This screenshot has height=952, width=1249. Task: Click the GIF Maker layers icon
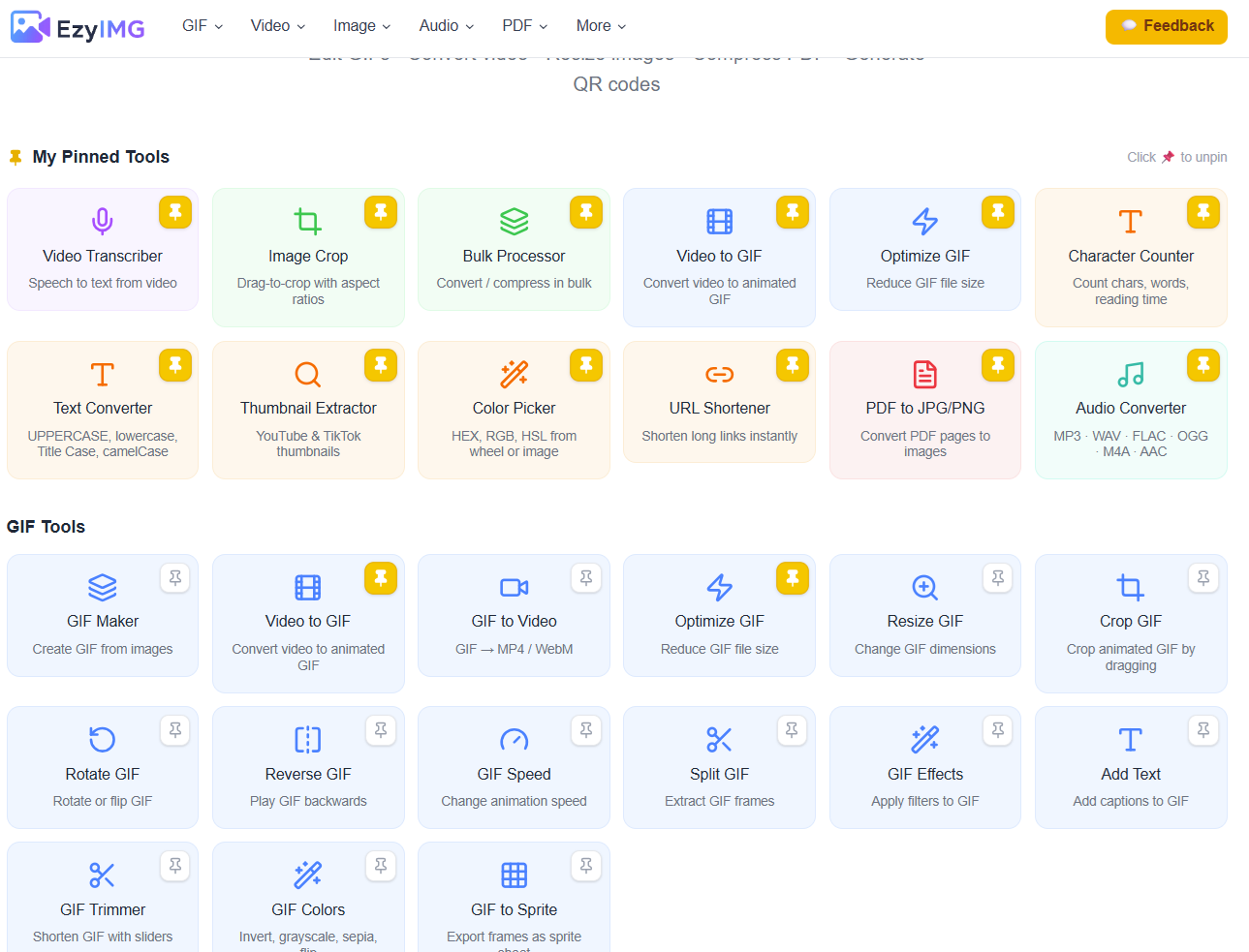(x=103, y=587)
